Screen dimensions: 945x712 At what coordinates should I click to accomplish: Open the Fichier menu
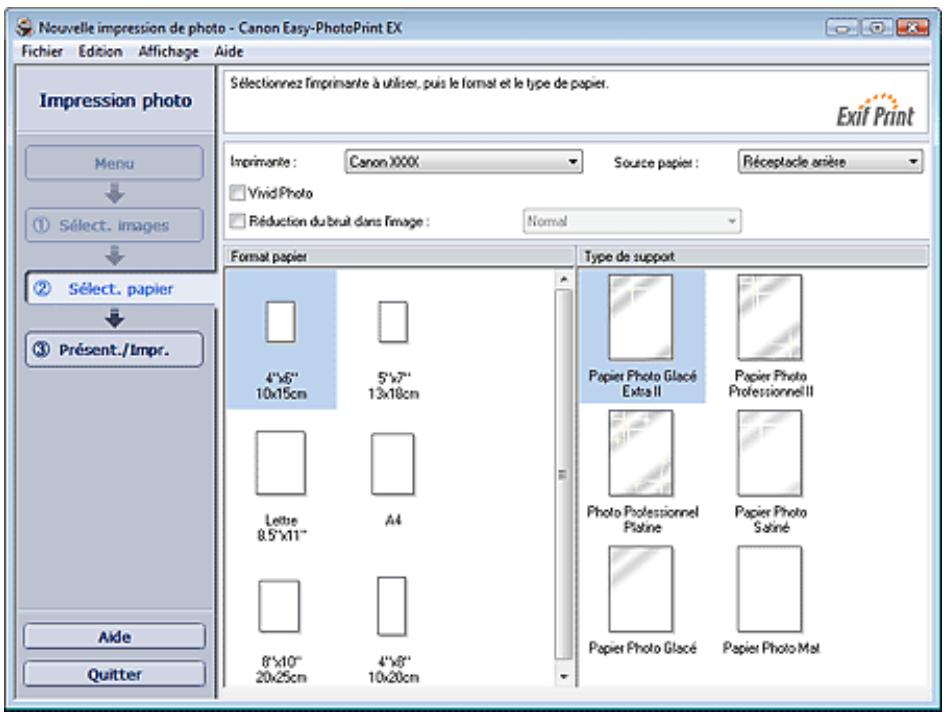tap(42, 51)
